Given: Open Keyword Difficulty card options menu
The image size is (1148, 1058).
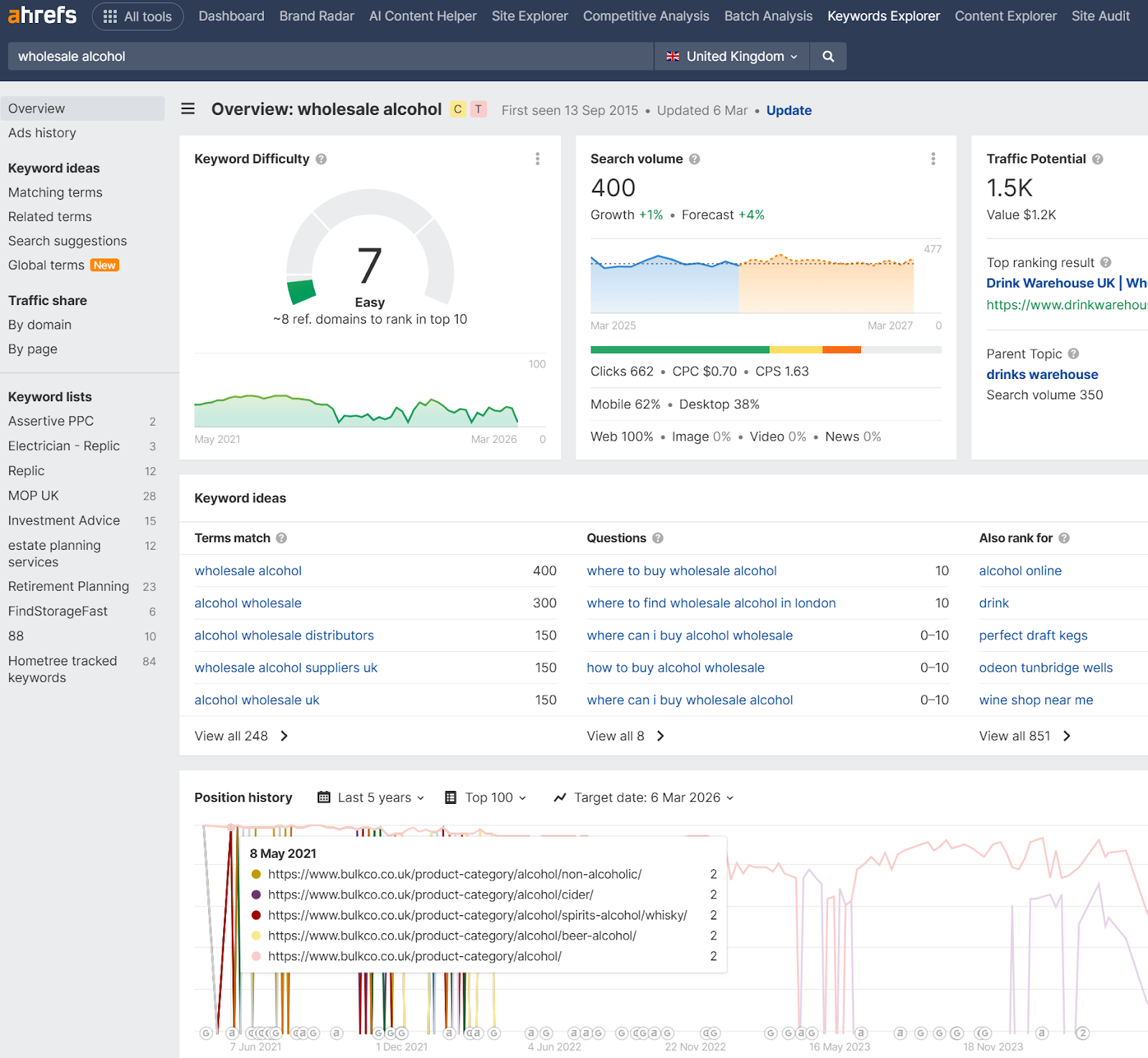Looking at the screenshot, I should coord(537,159).
